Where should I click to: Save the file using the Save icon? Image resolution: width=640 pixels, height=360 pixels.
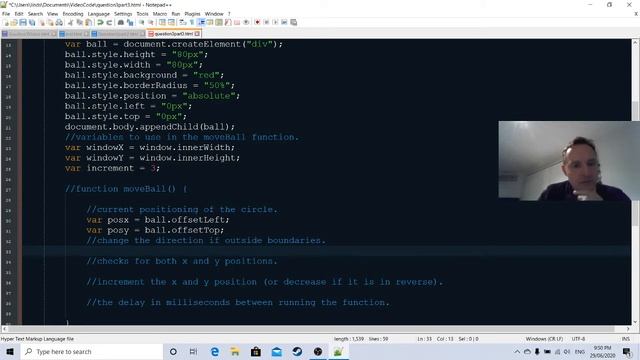(23, 22)
